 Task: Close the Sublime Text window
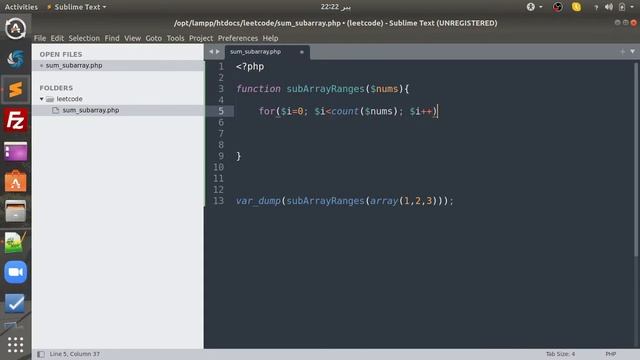(x=633, y=23)
